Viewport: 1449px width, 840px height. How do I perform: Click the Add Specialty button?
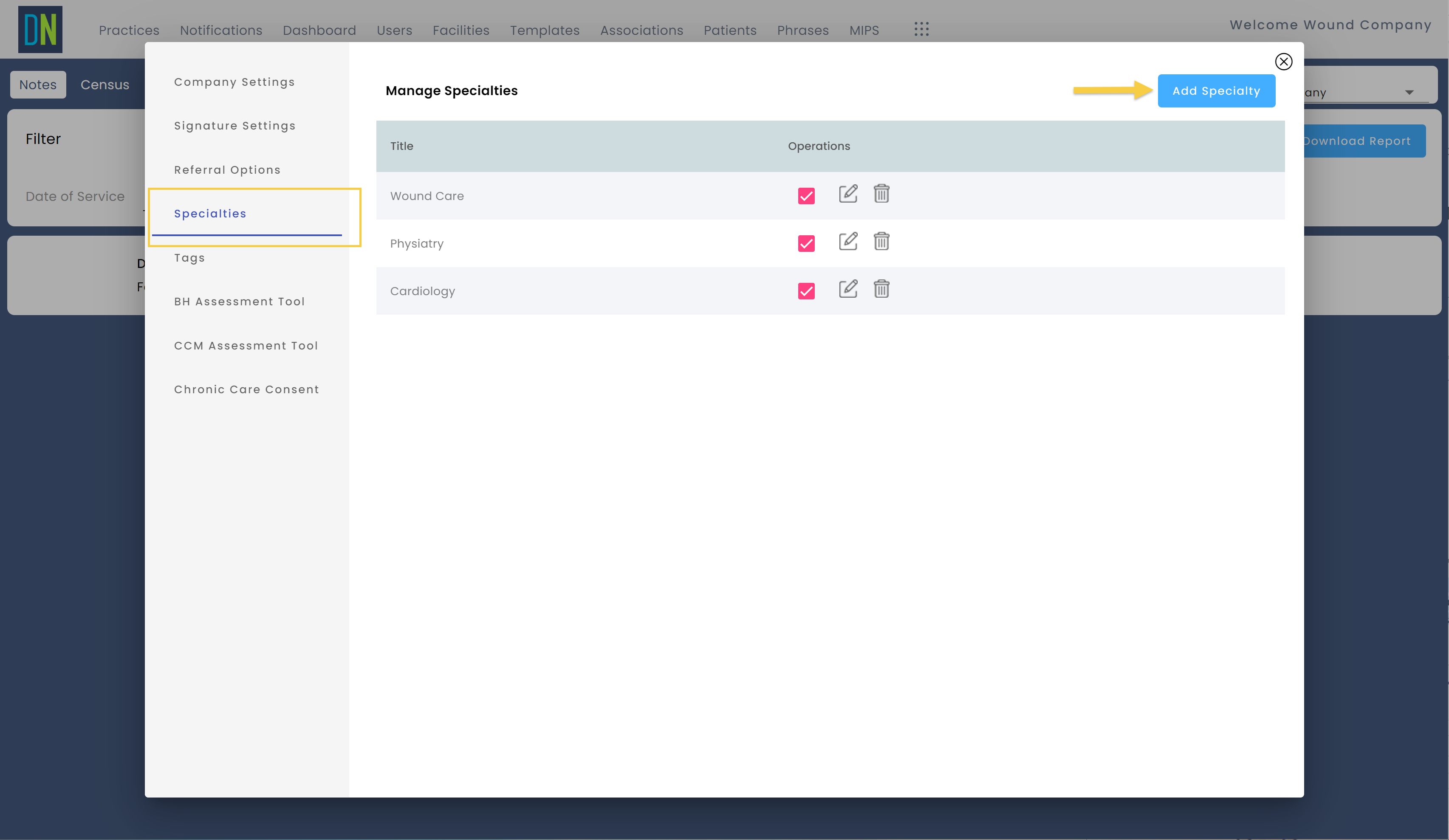coord(1216,91)
